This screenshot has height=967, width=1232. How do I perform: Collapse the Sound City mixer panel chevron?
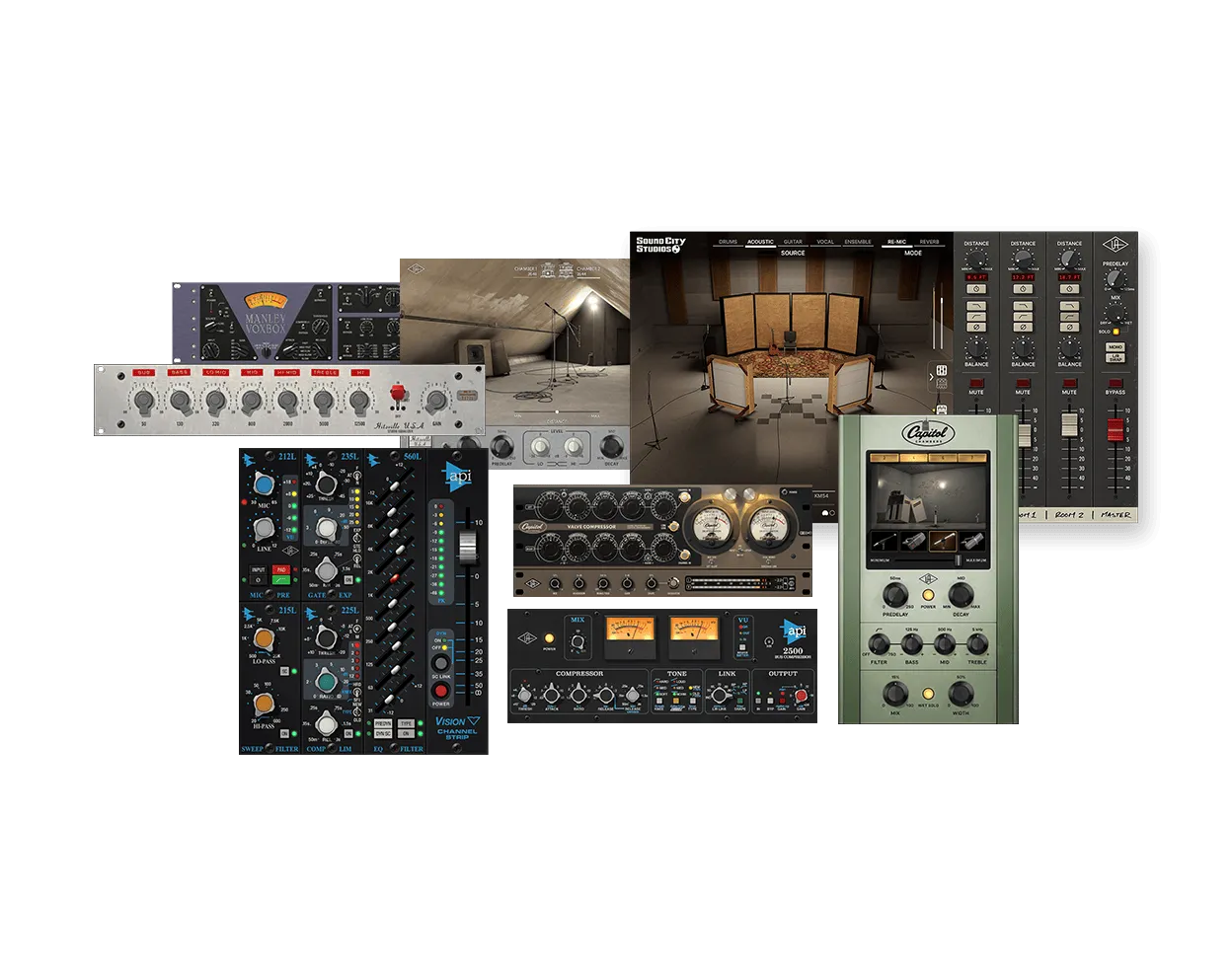pyautogui.click(x=931, y=377)
